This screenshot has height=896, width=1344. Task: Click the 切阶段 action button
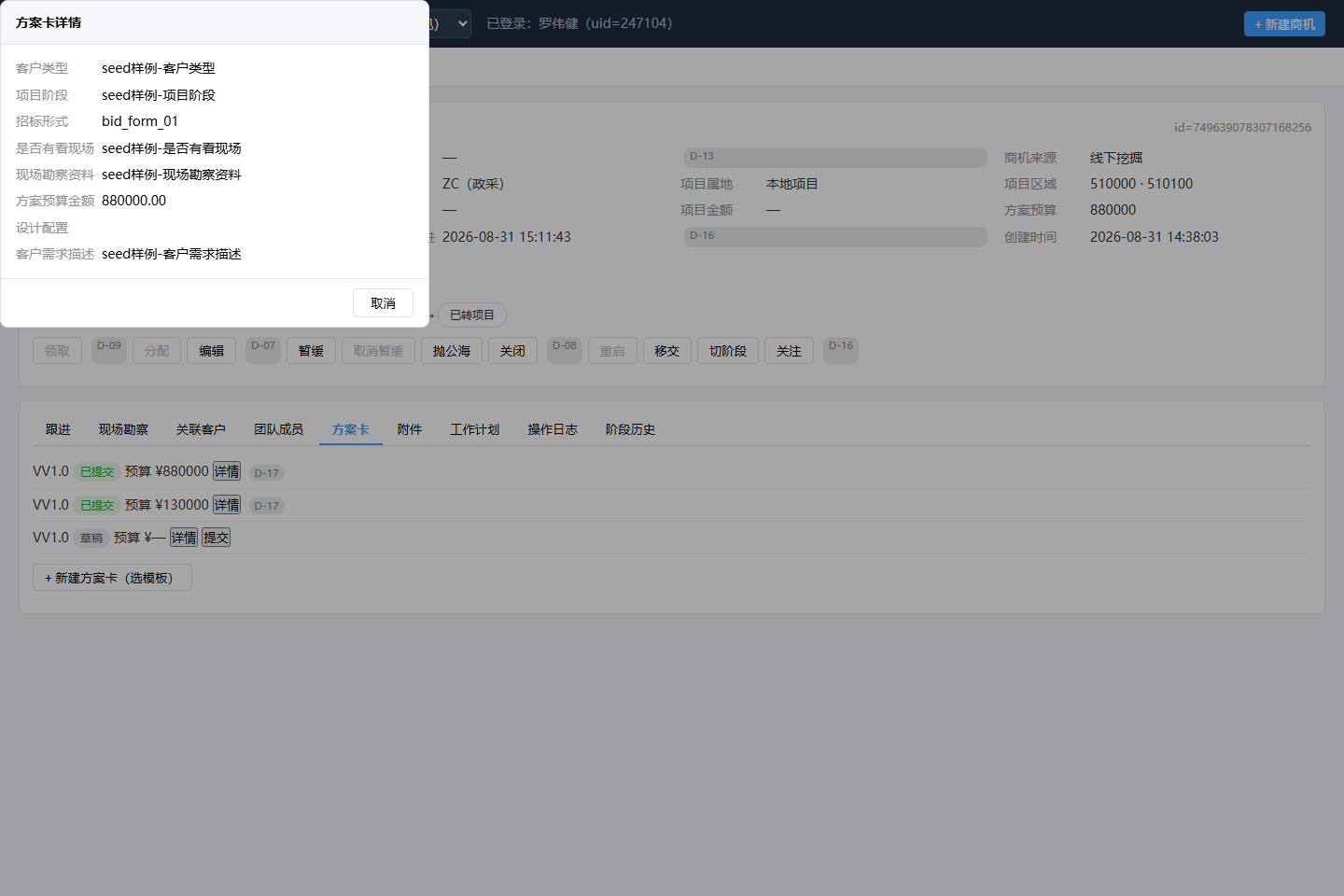728,351
